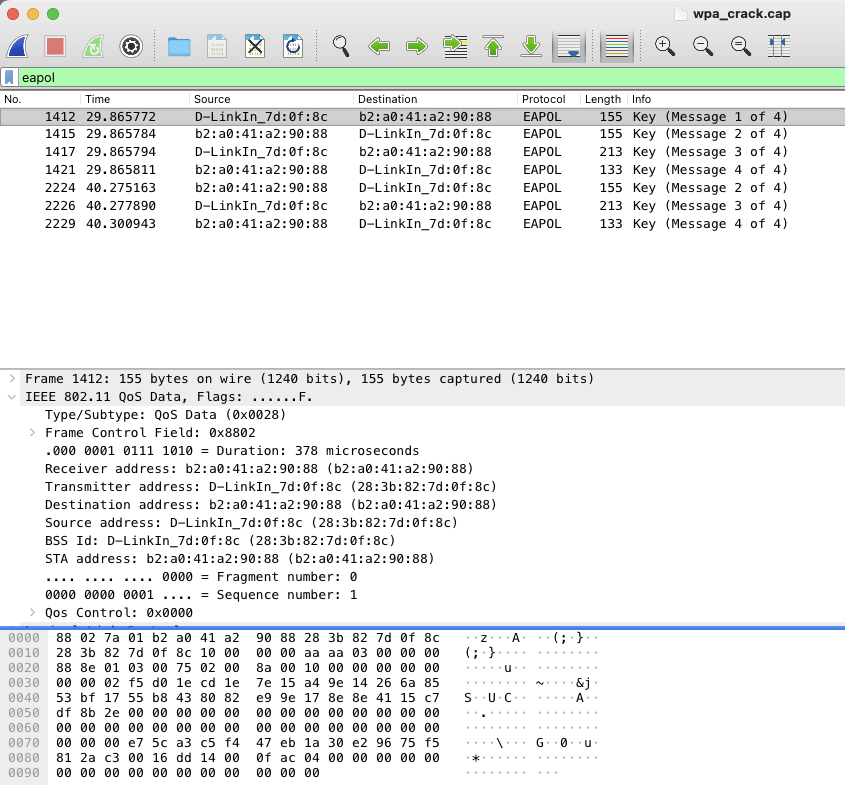
Task: Select packet 1415, Message 2 of 4
Action: click(x=422, y=134)
